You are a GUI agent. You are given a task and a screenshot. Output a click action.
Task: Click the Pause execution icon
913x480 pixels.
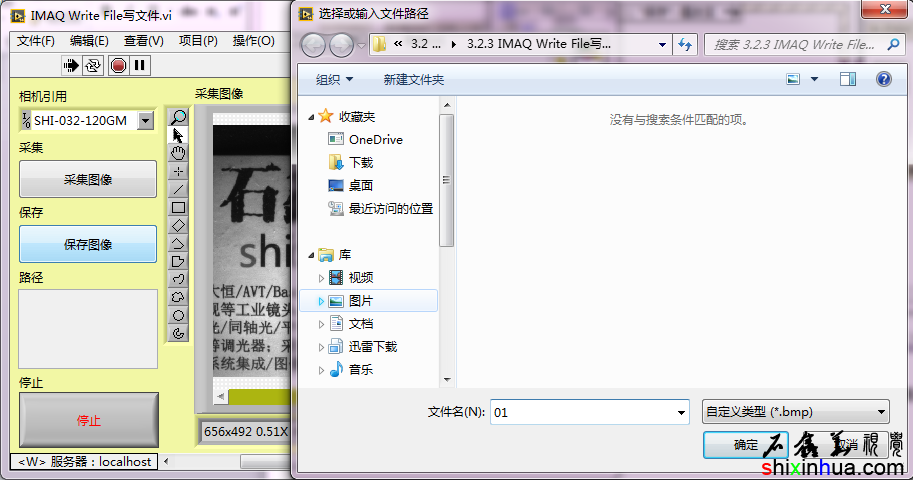[140, 65]
